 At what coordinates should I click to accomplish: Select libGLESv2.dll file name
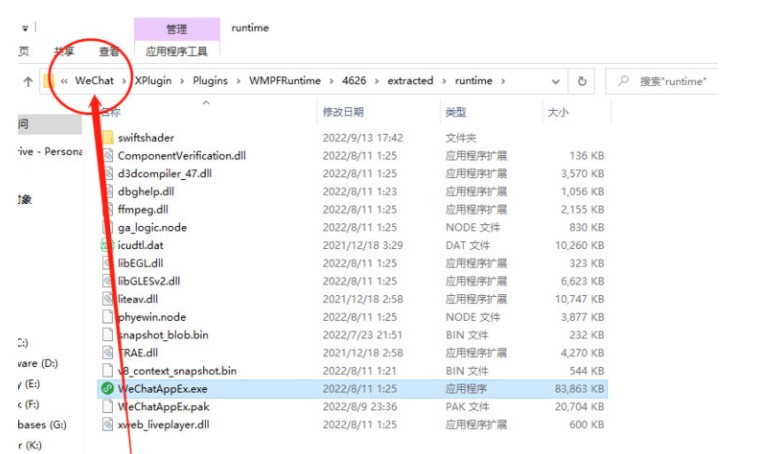149,281
